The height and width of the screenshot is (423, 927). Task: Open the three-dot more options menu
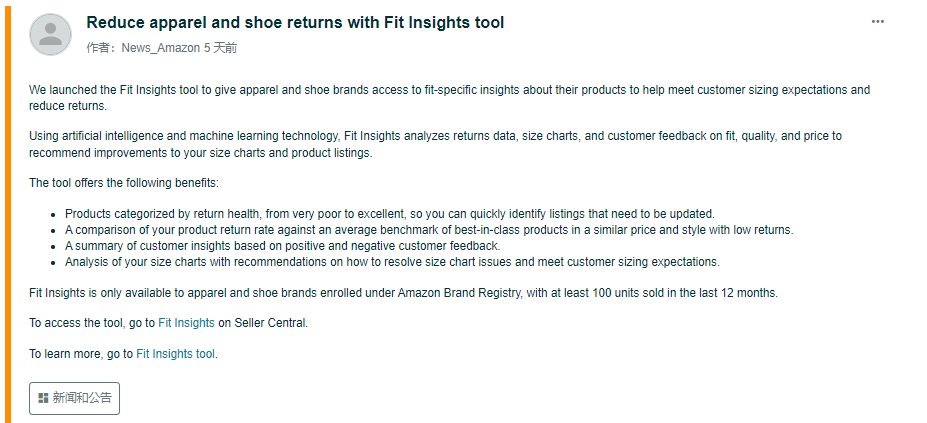pos(877,22)
